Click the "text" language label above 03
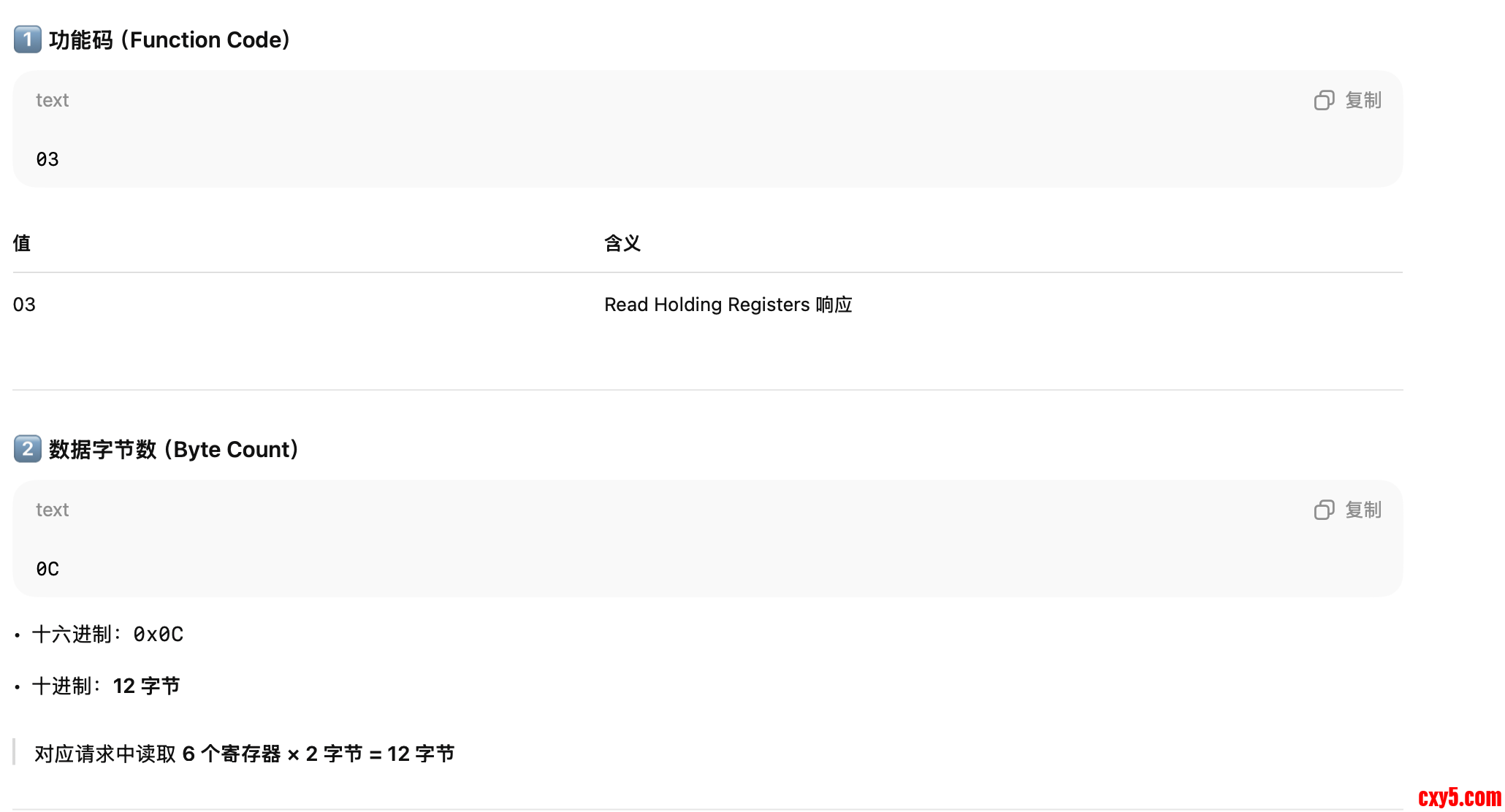 (53, 100)
